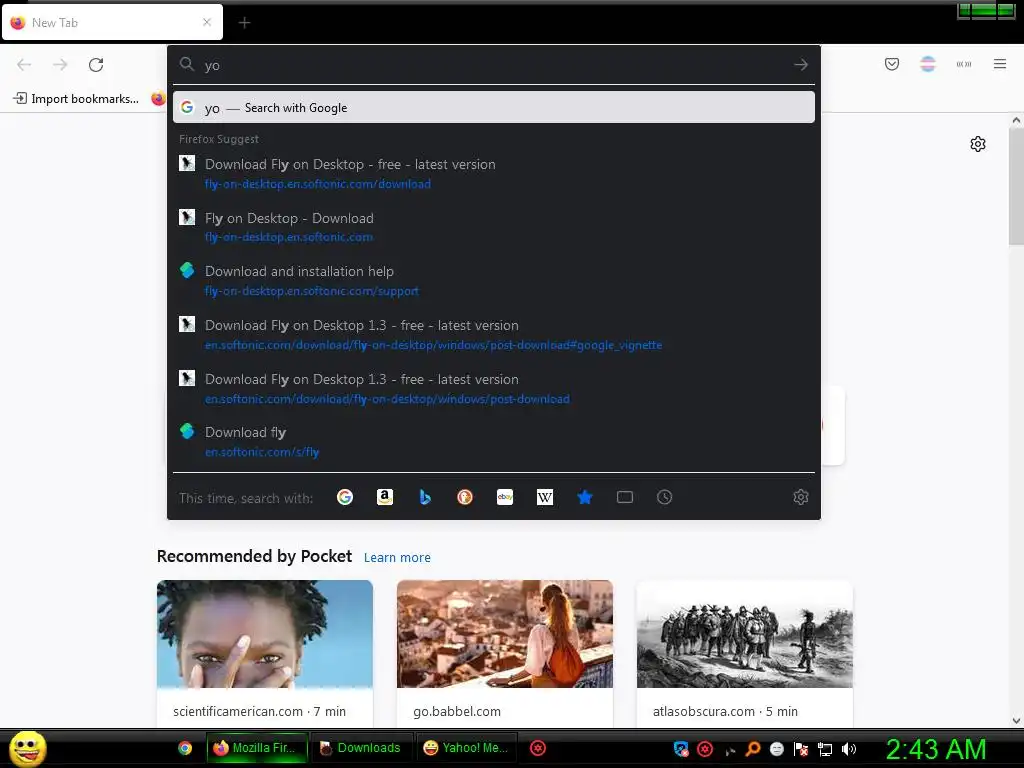Search this time with eBay icon
The height and width of the screenshot is (768, 1024).
tap(505, 498)
